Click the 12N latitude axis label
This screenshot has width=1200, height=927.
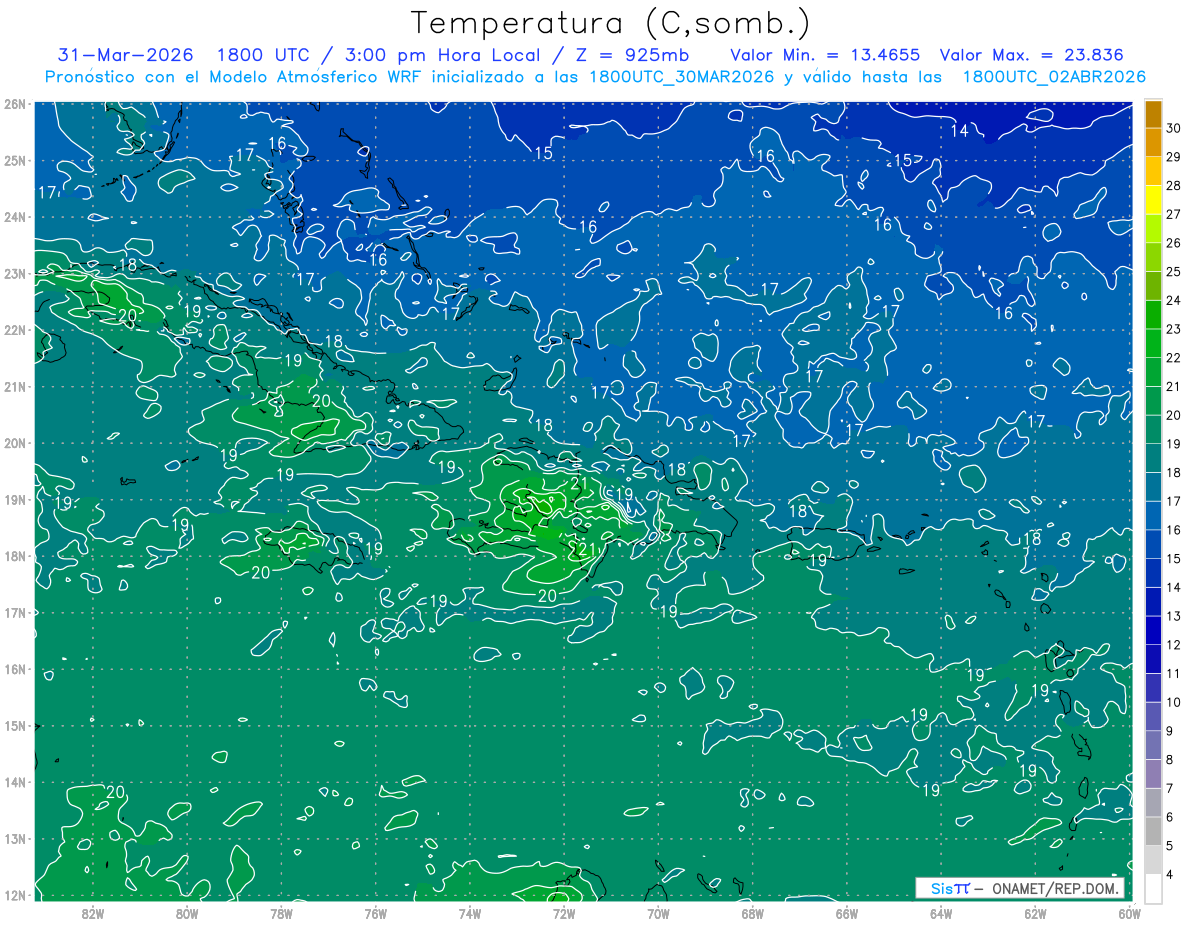pos(15,895)
